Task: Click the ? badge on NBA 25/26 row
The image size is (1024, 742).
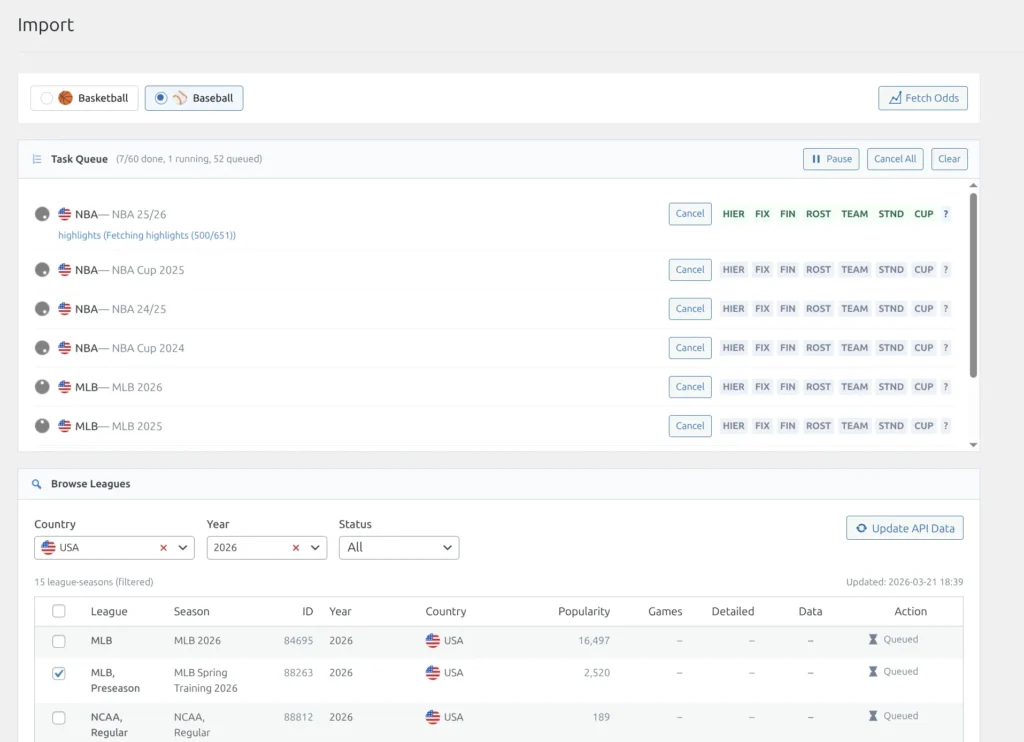Action: (945, 214)
